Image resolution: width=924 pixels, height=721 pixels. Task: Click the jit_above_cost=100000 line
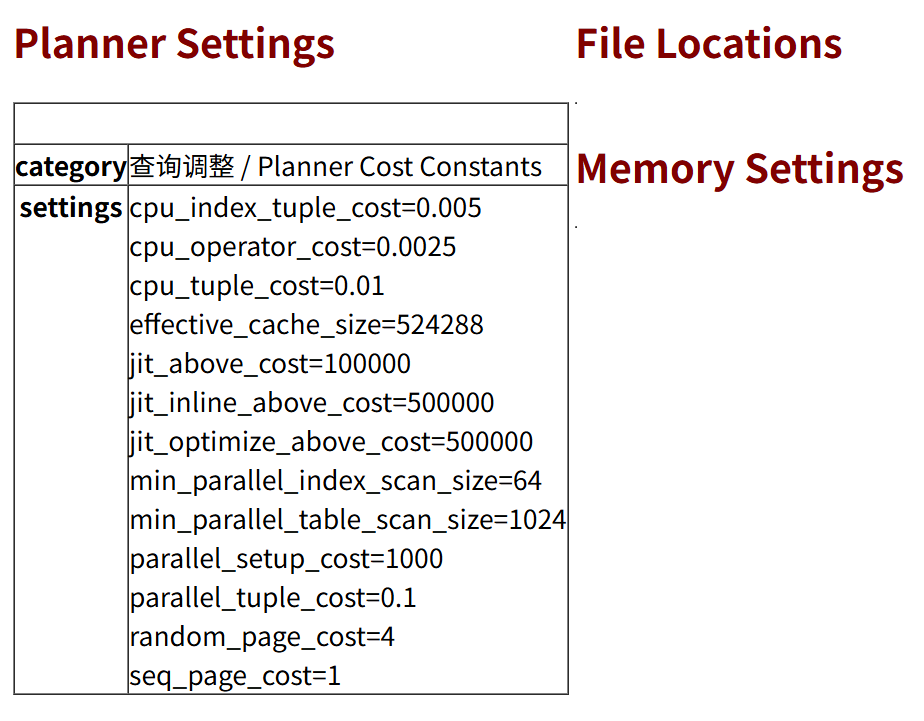pos(270,364)
